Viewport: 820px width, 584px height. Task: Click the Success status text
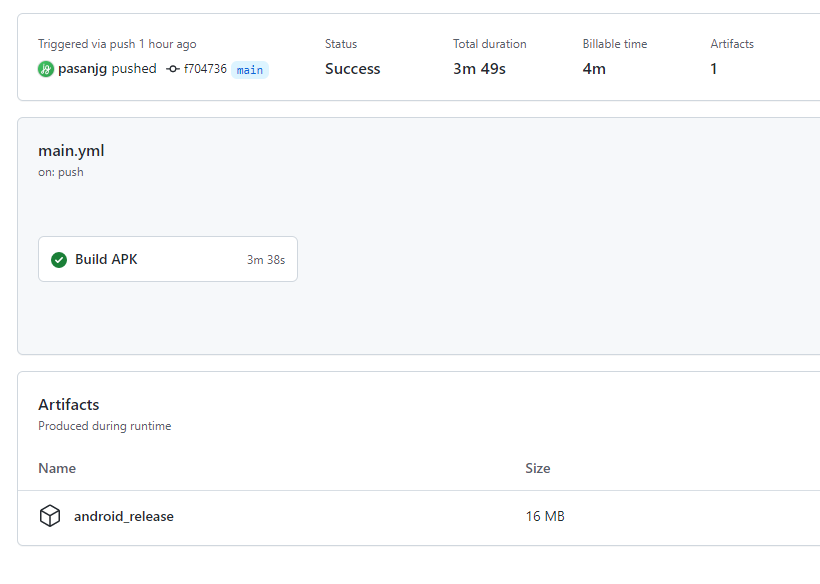click(352, 69)
